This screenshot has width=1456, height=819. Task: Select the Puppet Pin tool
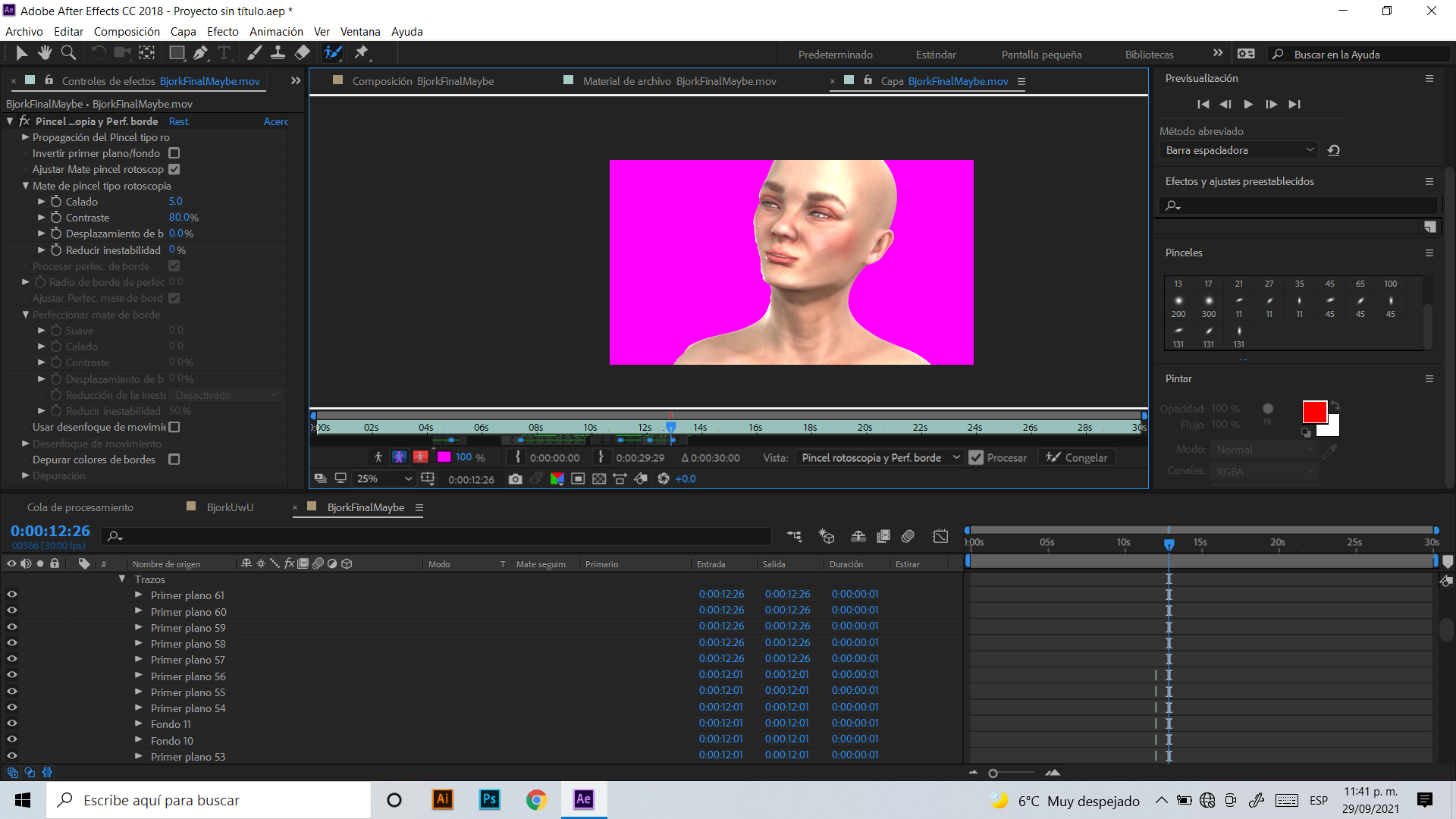coord(361,53)
